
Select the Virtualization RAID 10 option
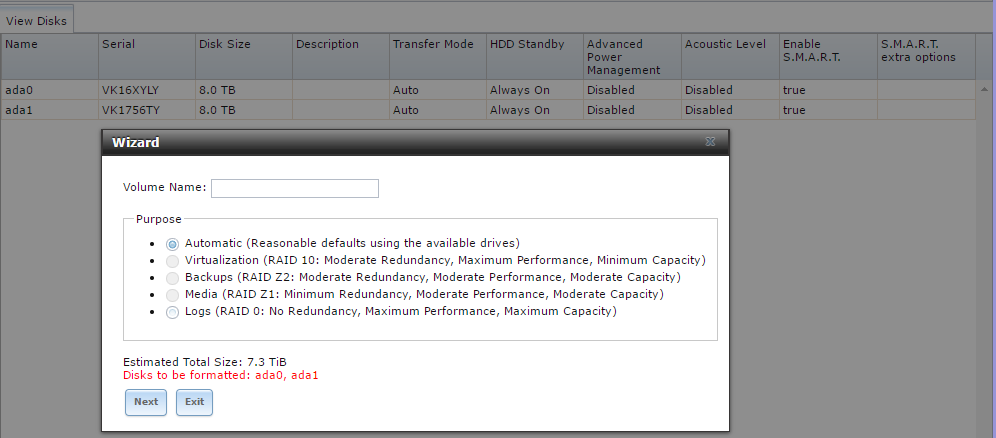click(172, 261)
